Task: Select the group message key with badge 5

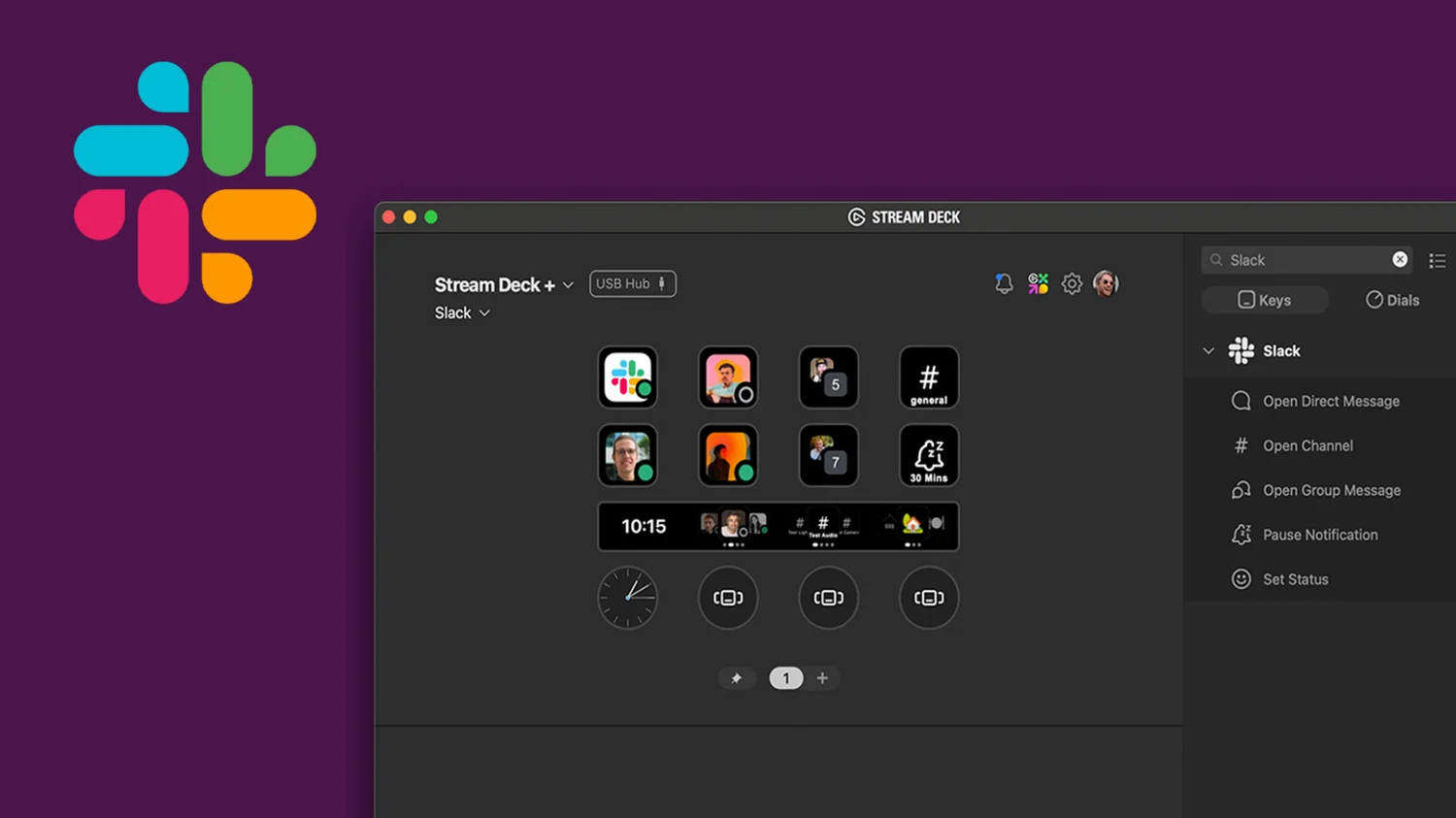Action: point(828,377)
